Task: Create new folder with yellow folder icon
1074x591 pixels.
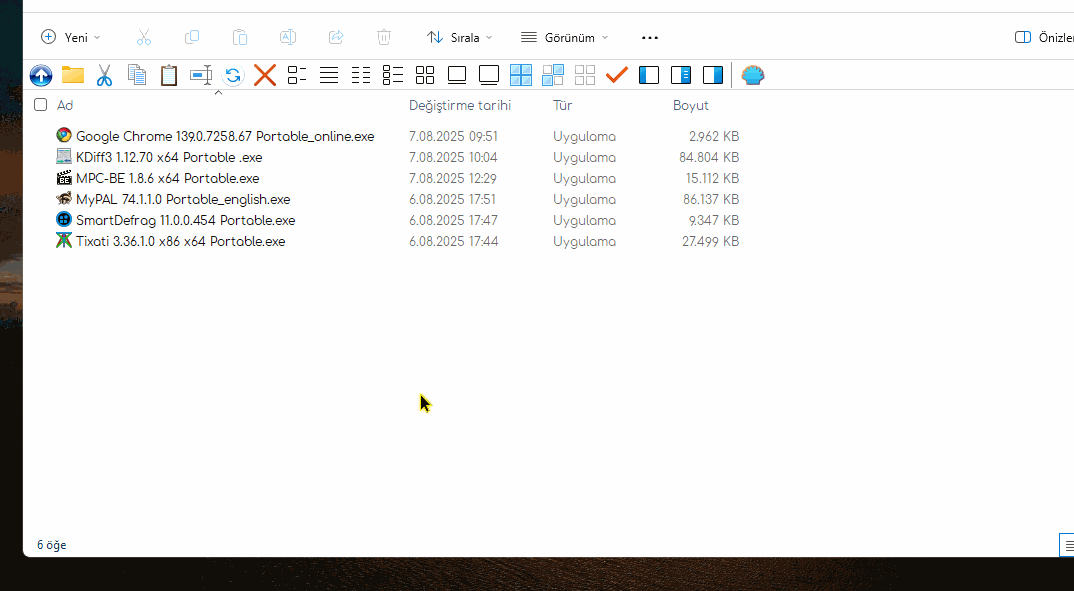Action: click(x=73, y=75)
